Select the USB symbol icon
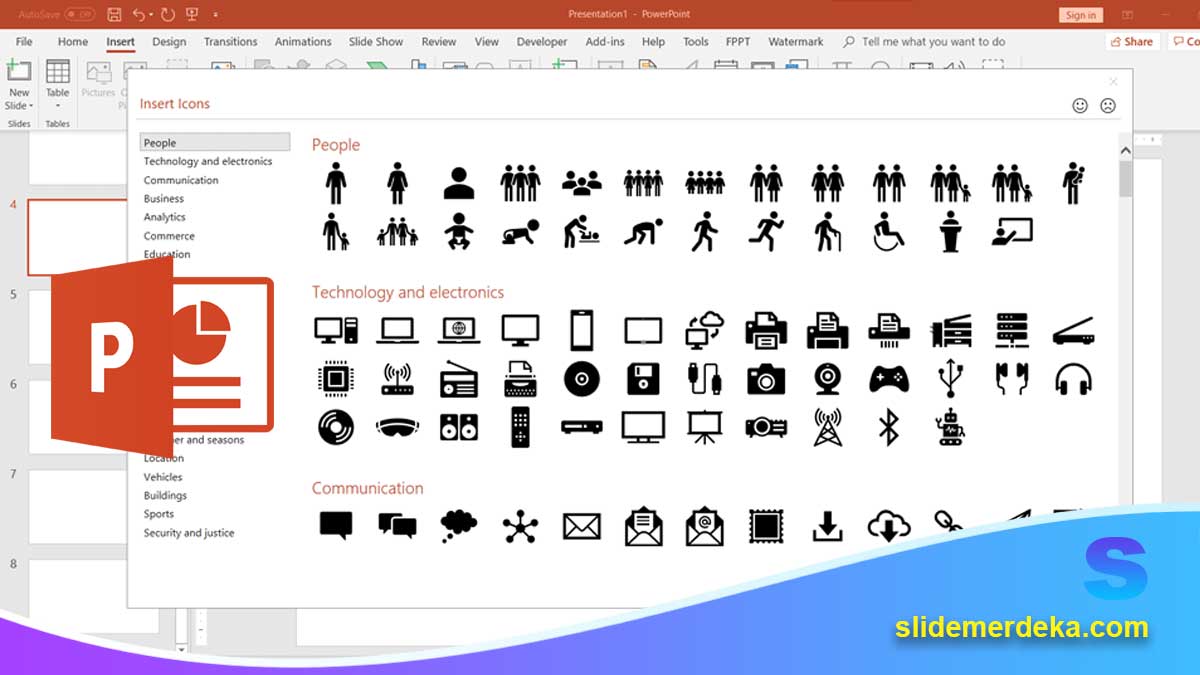The width and height of the screenshot is (1200, 675). [x=950, y=379]
